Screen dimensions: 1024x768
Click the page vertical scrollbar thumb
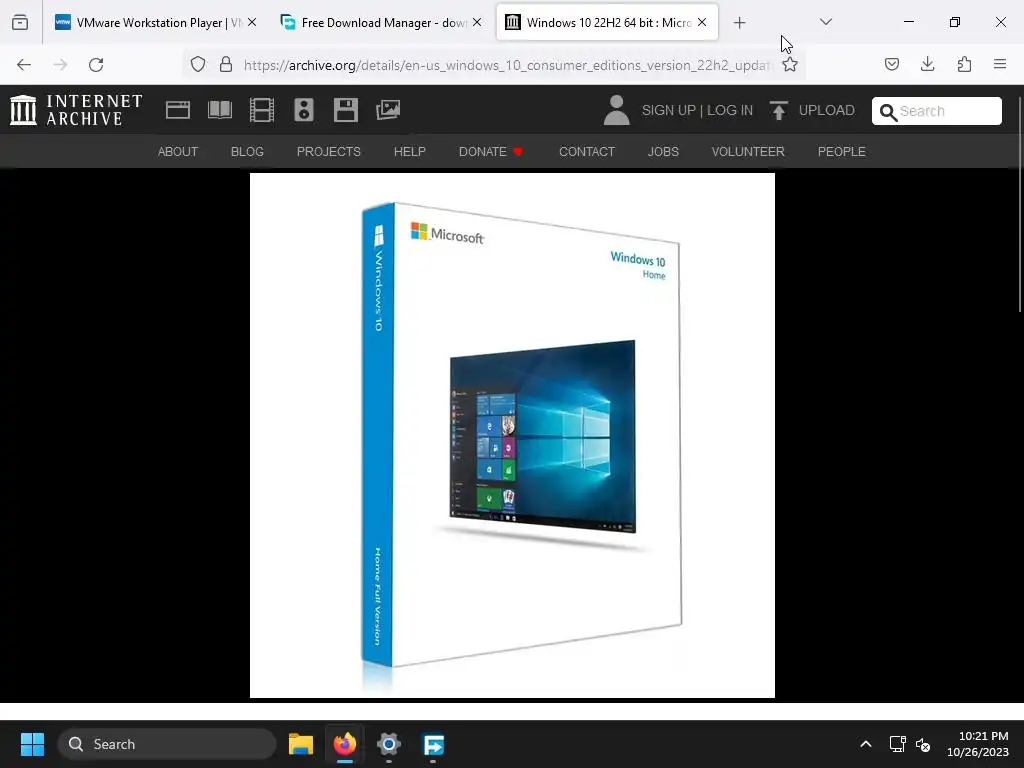click(x=1019, y=204)
